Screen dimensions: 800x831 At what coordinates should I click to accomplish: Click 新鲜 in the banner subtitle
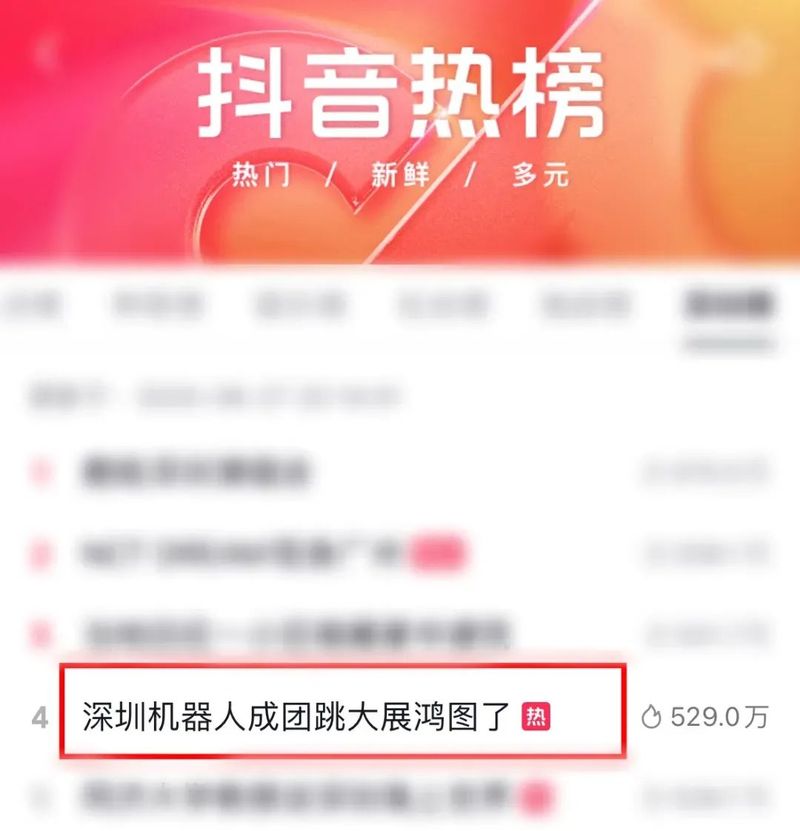pyautogui.click(x=399, y=174)
